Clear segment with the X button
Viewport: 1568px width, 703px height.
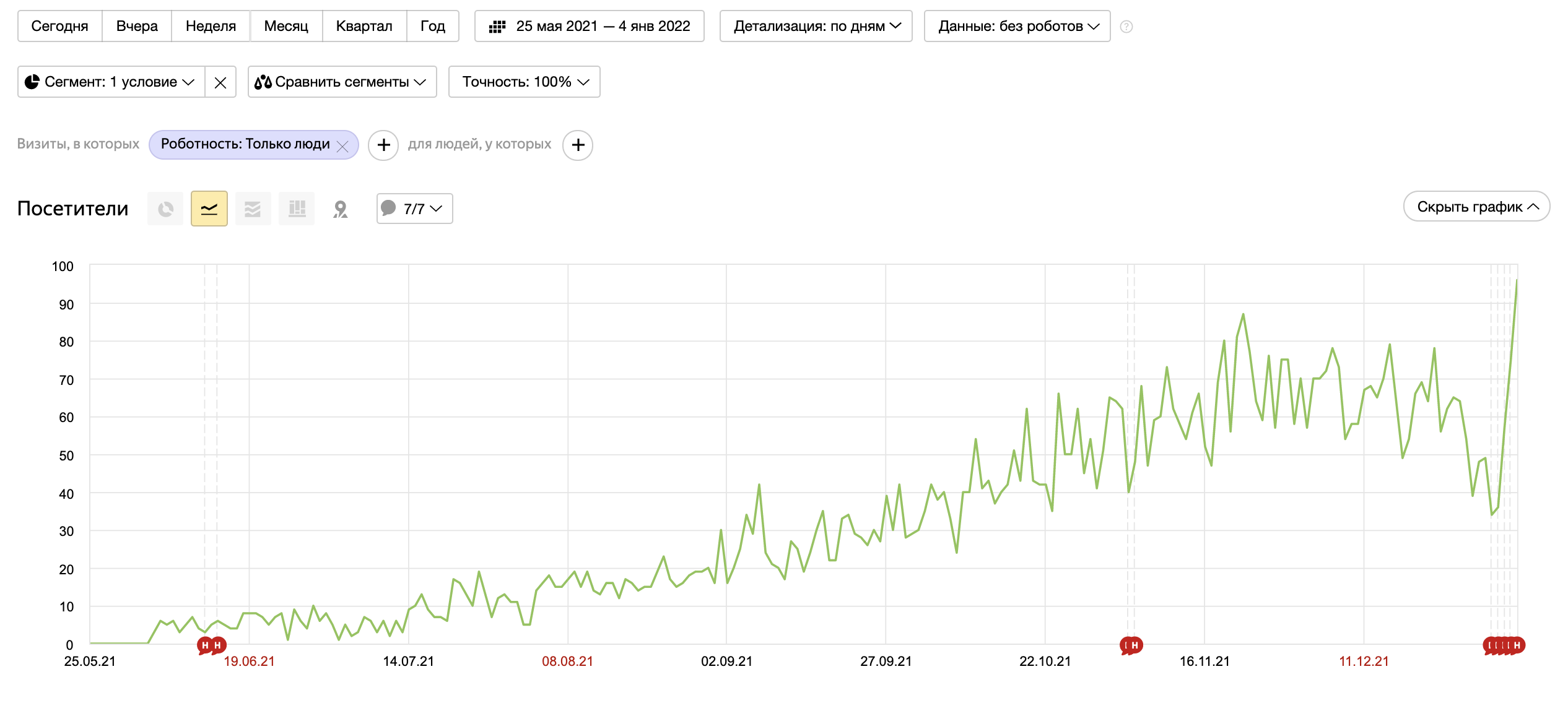tap(220, 82)
